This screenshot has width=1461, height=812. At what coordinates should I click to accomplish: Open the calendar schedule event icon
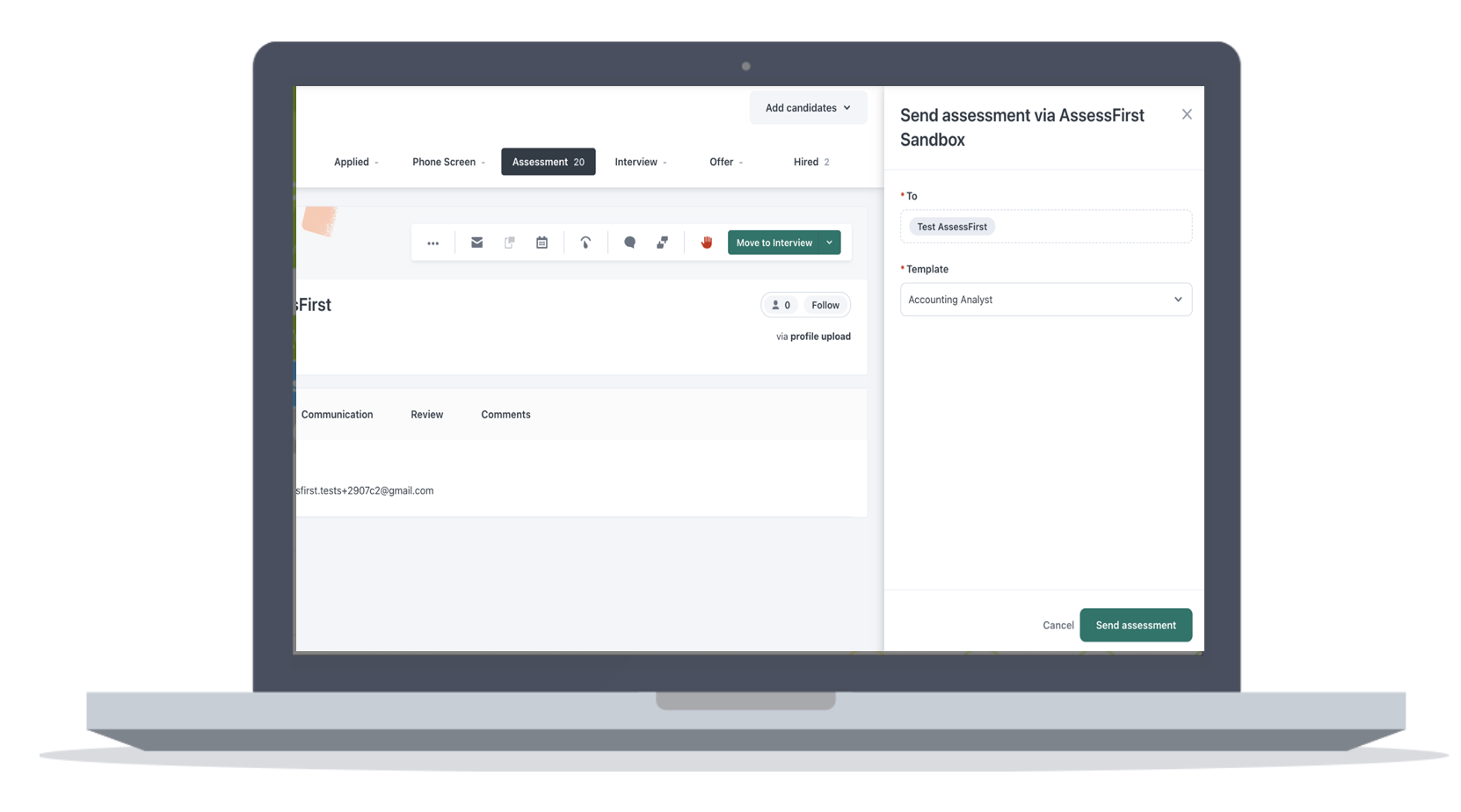[542, 243]
